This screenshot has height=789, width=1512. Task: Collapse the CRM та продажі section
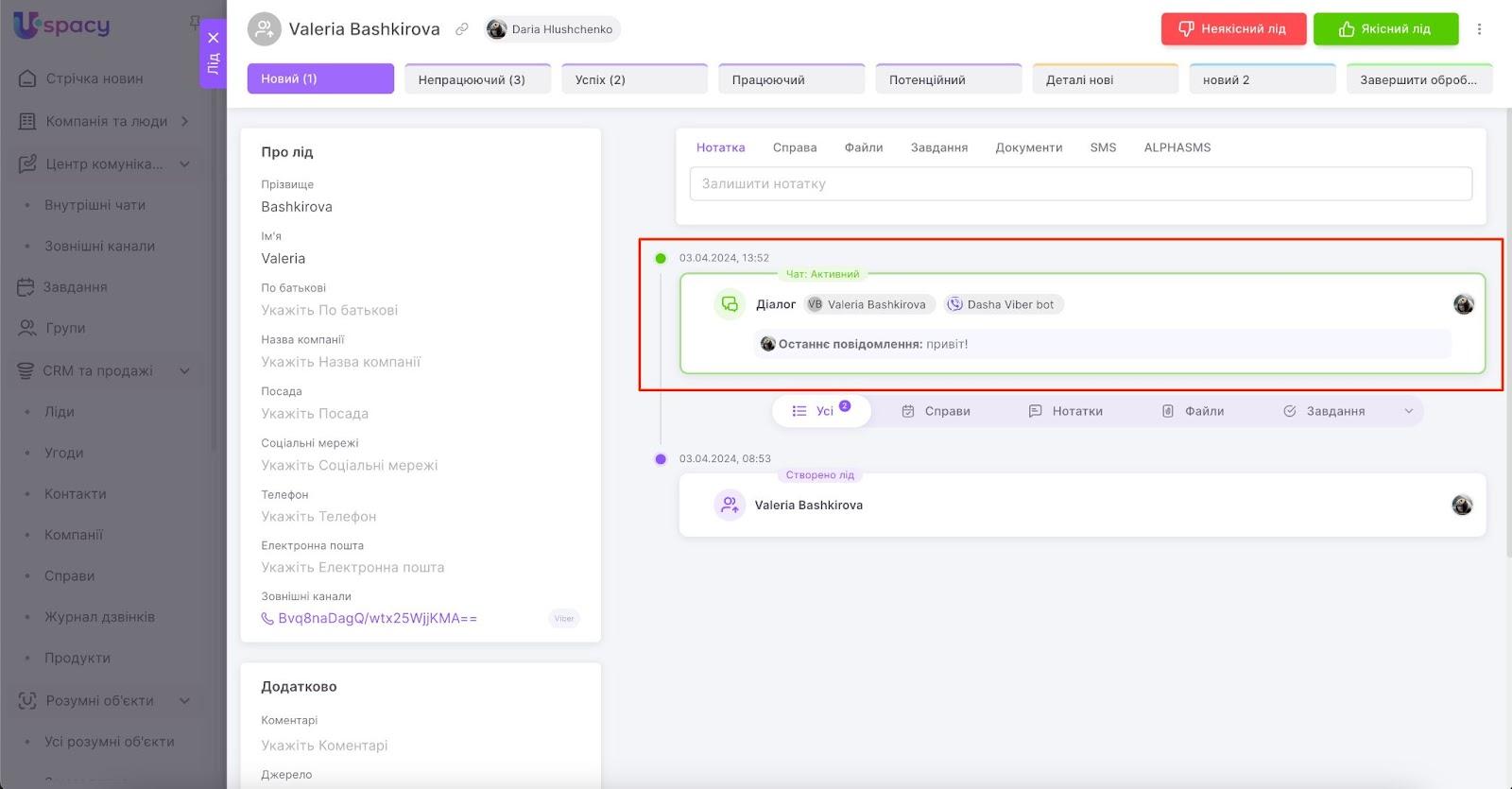tap(185, 370)
